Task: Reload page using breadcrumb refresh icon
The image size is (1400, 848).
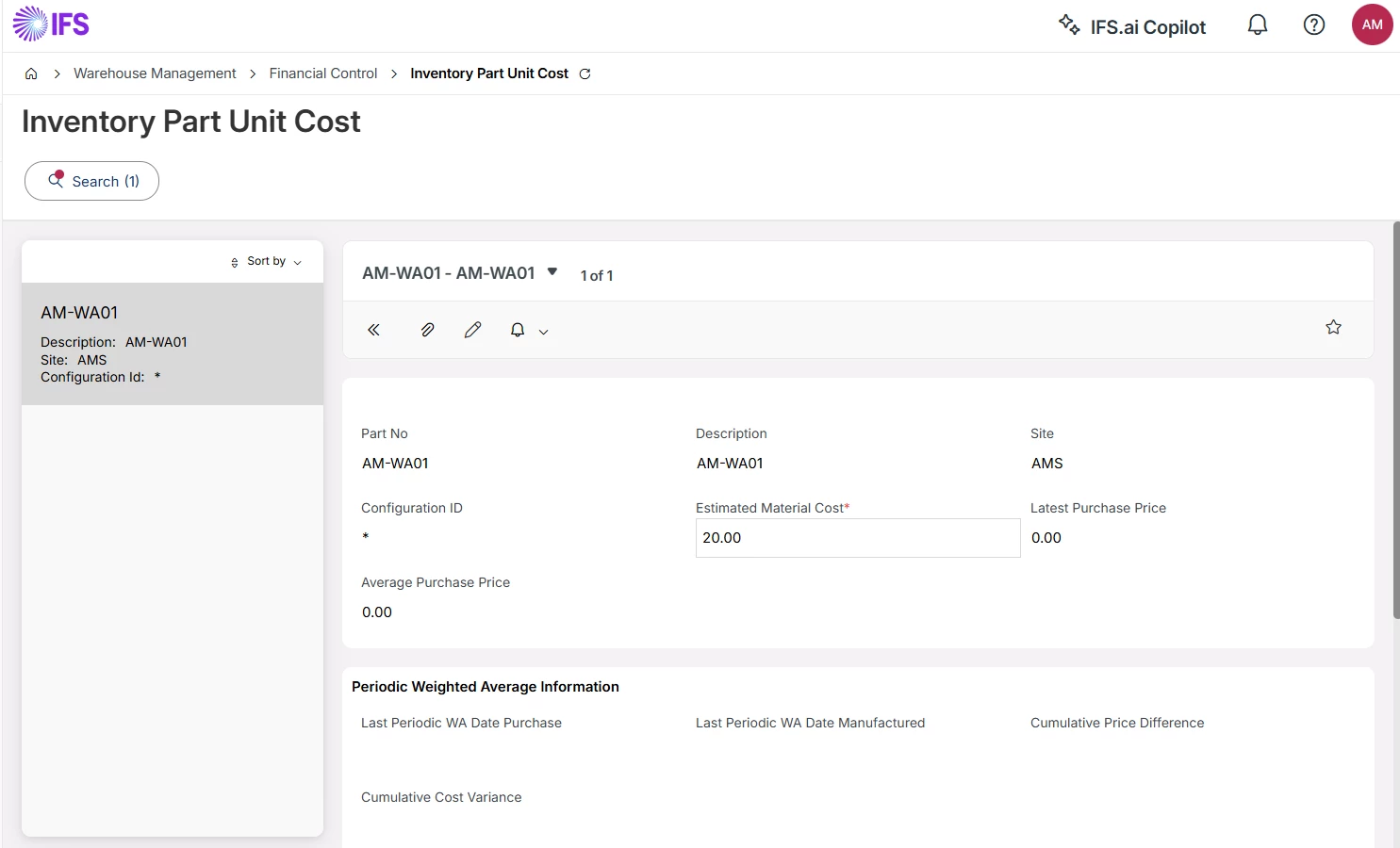Action: tap(585, 73)
